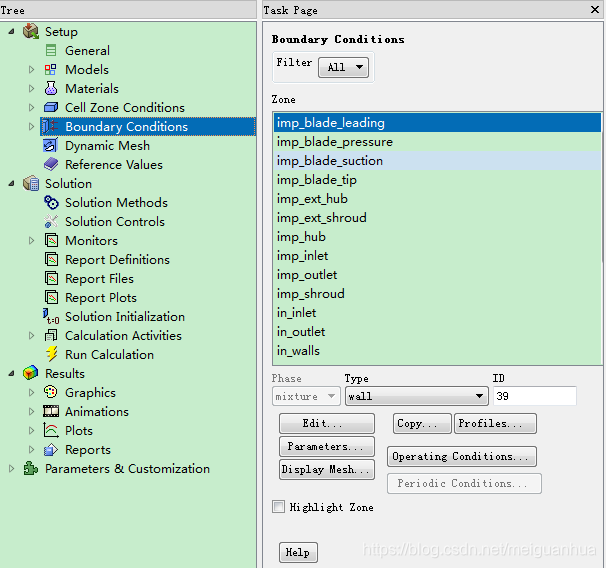Open the Filter dropdown set to All
Screen dimensions: 606x568
click(x=343, y=67)
